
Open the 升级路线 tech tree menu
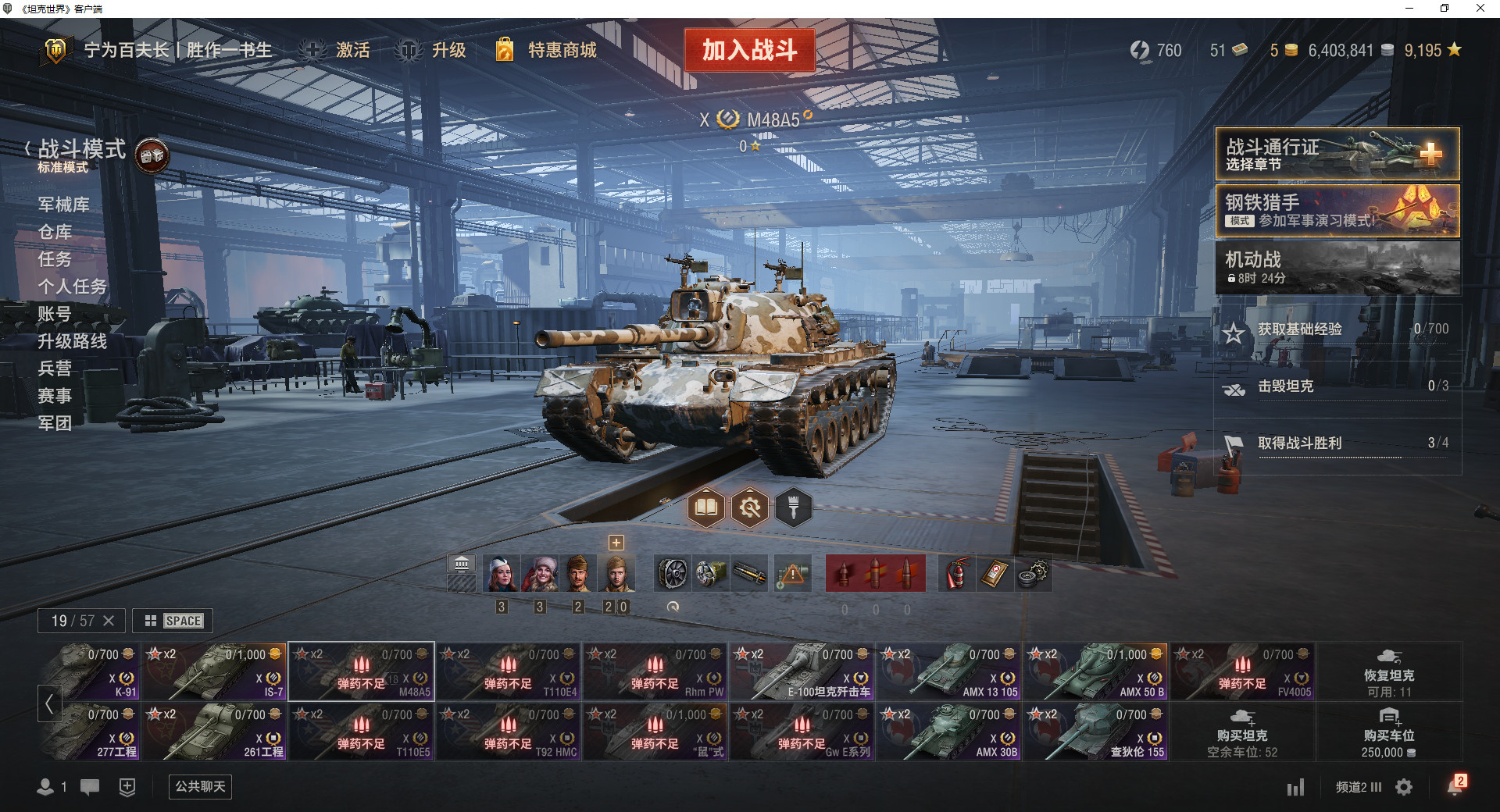point(73,341)
